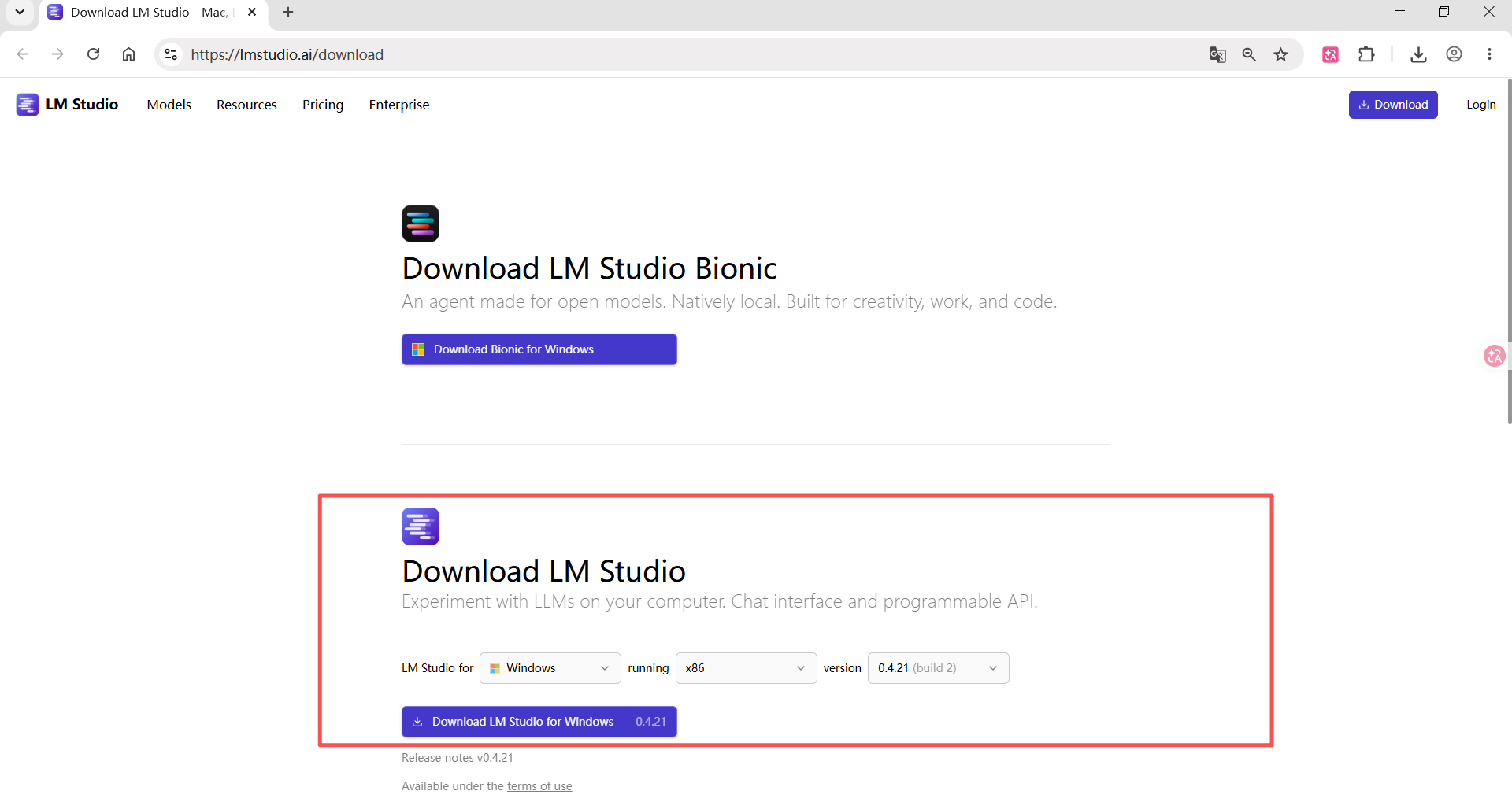
Task: Expand the x86 architecture dropdown
Action: (x=747, y=668)
